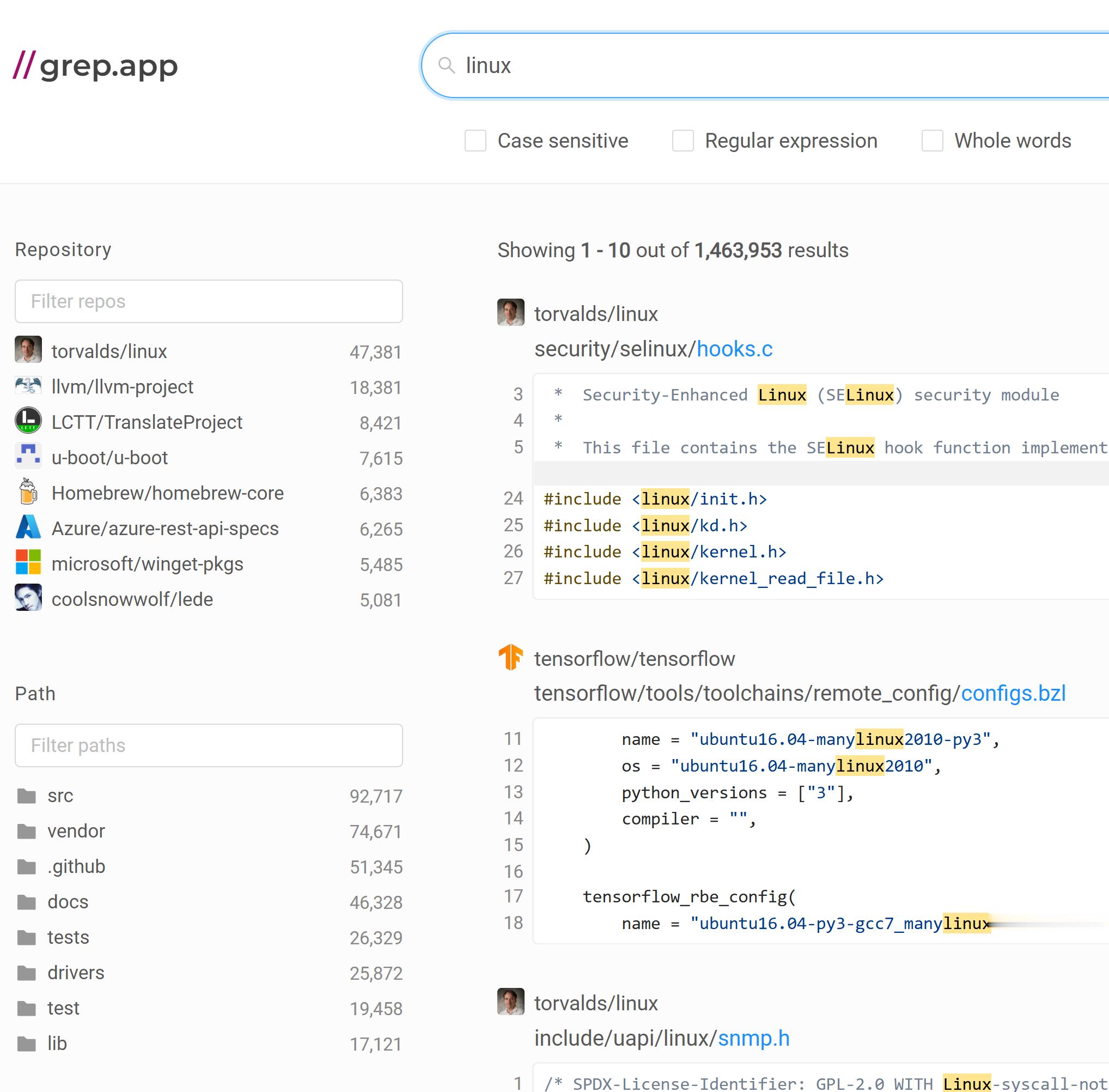Click torvalds avatar above snmp.h result
The width and height of the screenshot is (1109, 1092).
(510, 1002)
